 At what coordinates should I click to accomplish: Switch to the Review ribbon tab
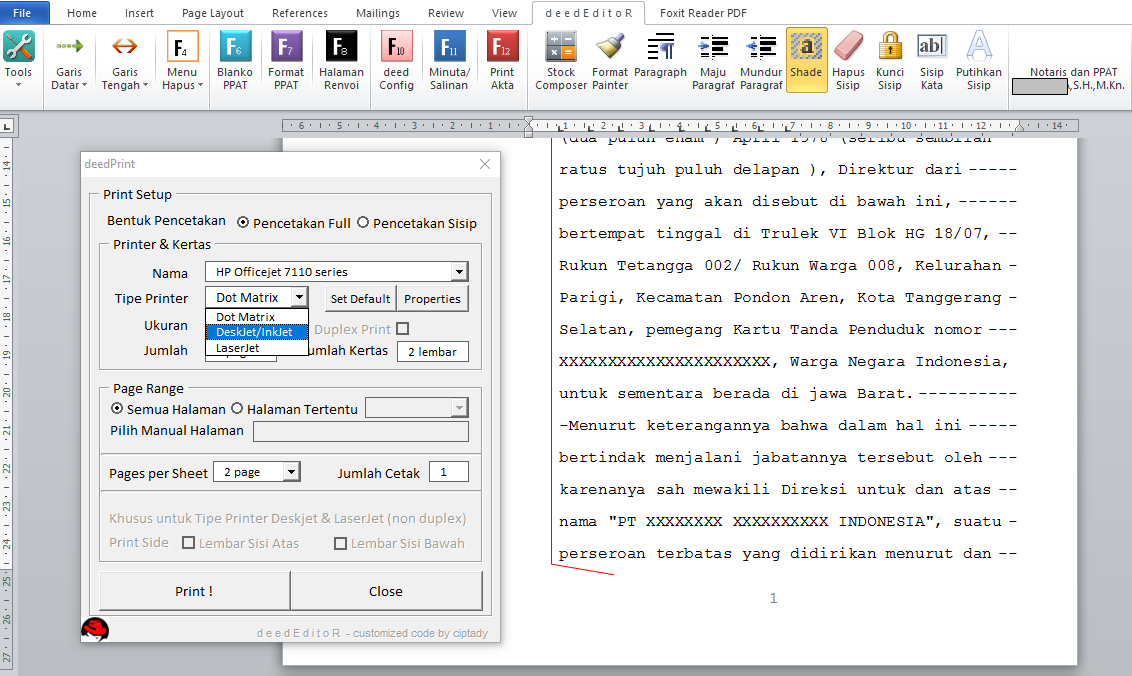445,13
